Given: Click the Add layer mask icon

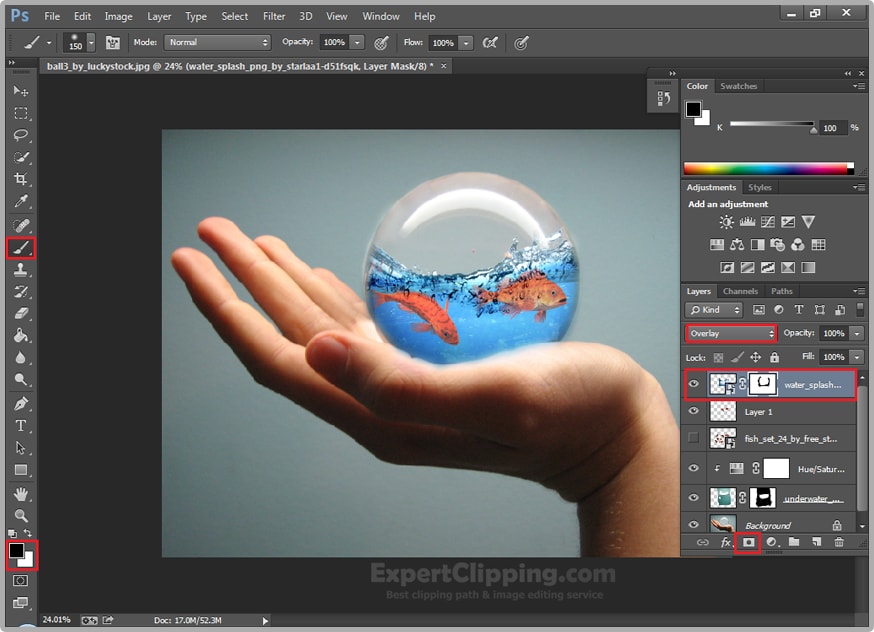Looking at the screenshot, I should [748, 542].
